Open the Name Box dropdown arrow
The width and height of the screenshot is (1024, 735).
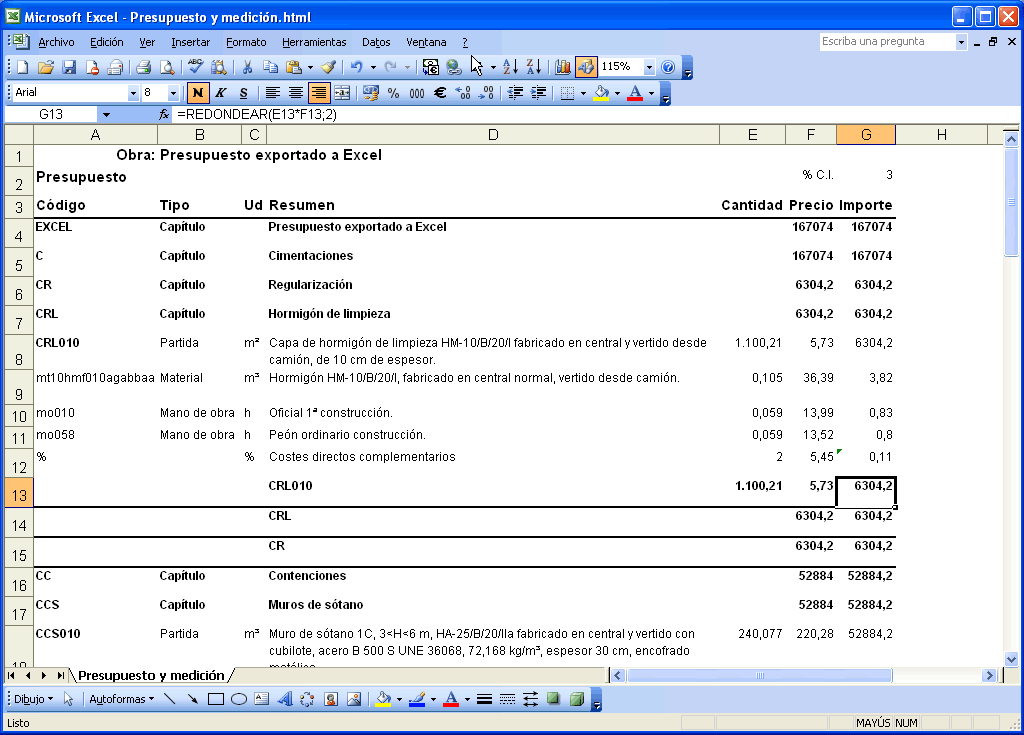tap(106, 114)
